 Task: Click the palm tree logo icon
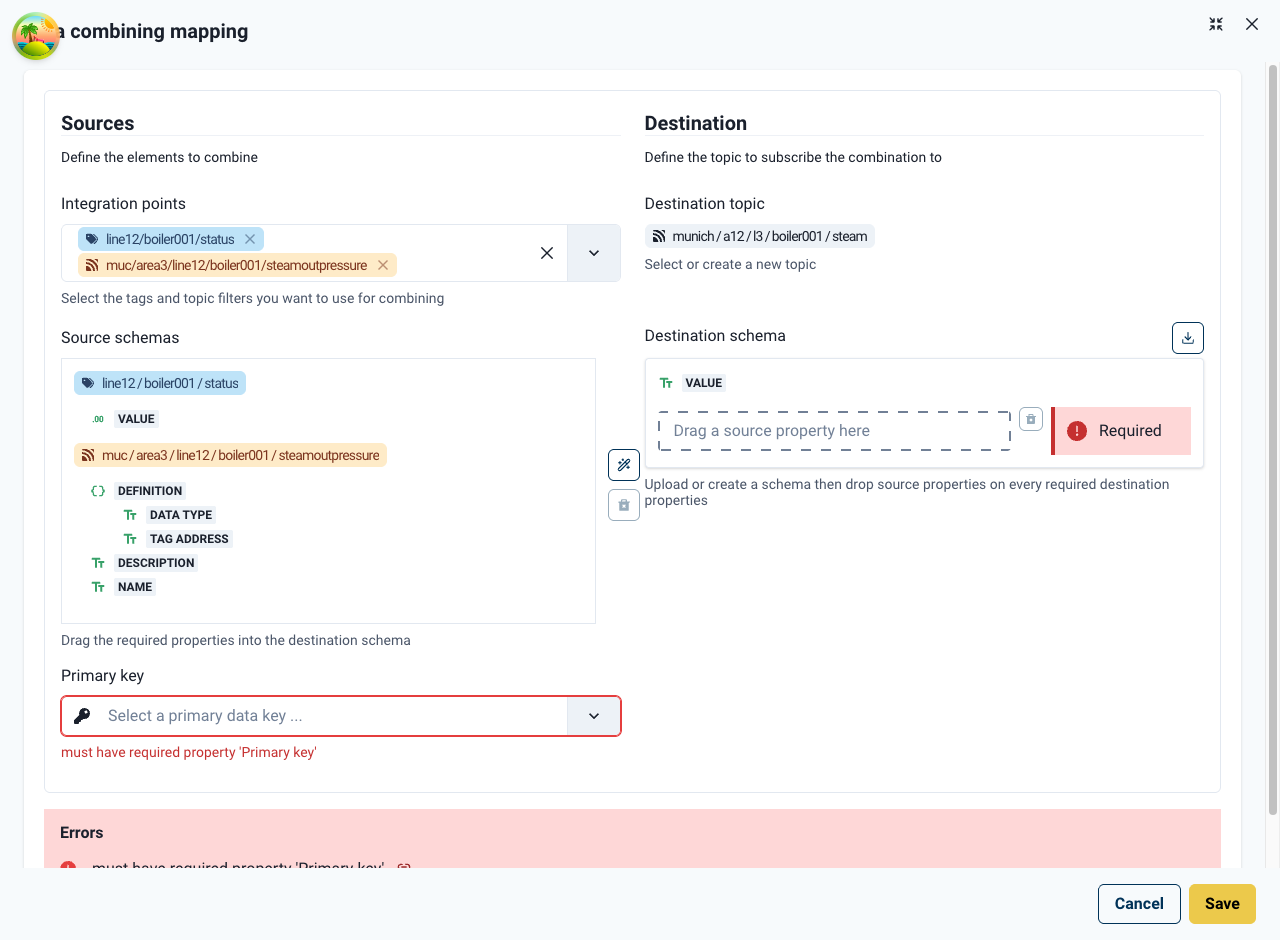point(36,36)
